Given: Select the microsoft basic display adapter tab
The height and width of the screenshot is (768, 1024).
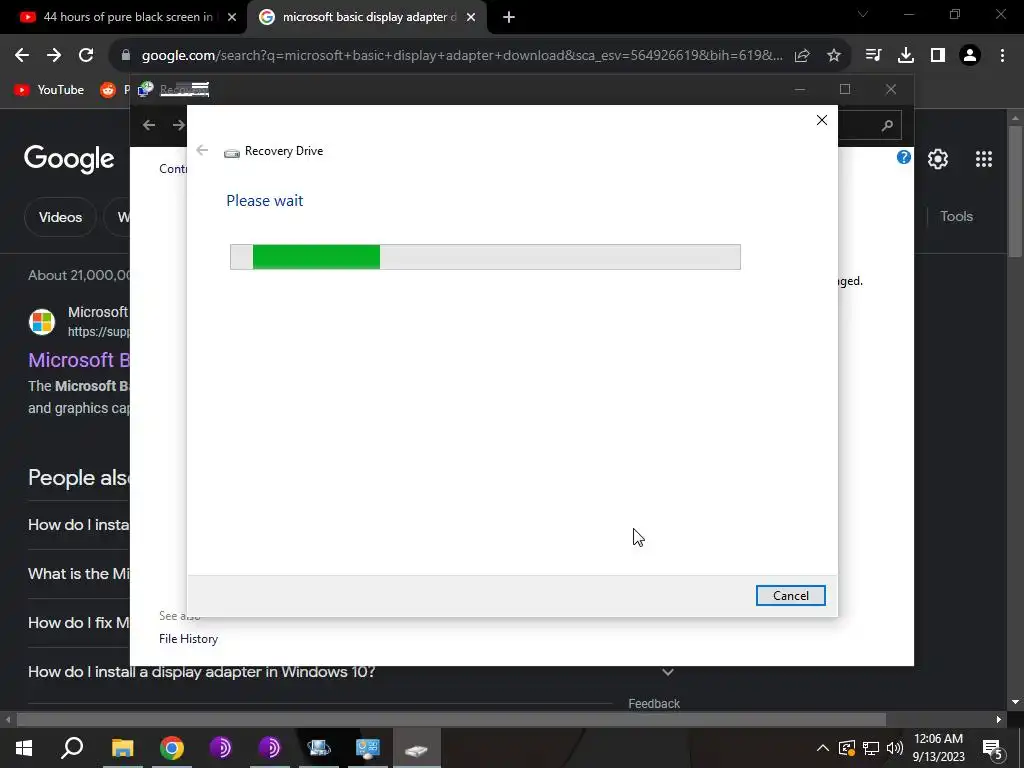Looking at the screenshot, I should (x=366, y=17).
